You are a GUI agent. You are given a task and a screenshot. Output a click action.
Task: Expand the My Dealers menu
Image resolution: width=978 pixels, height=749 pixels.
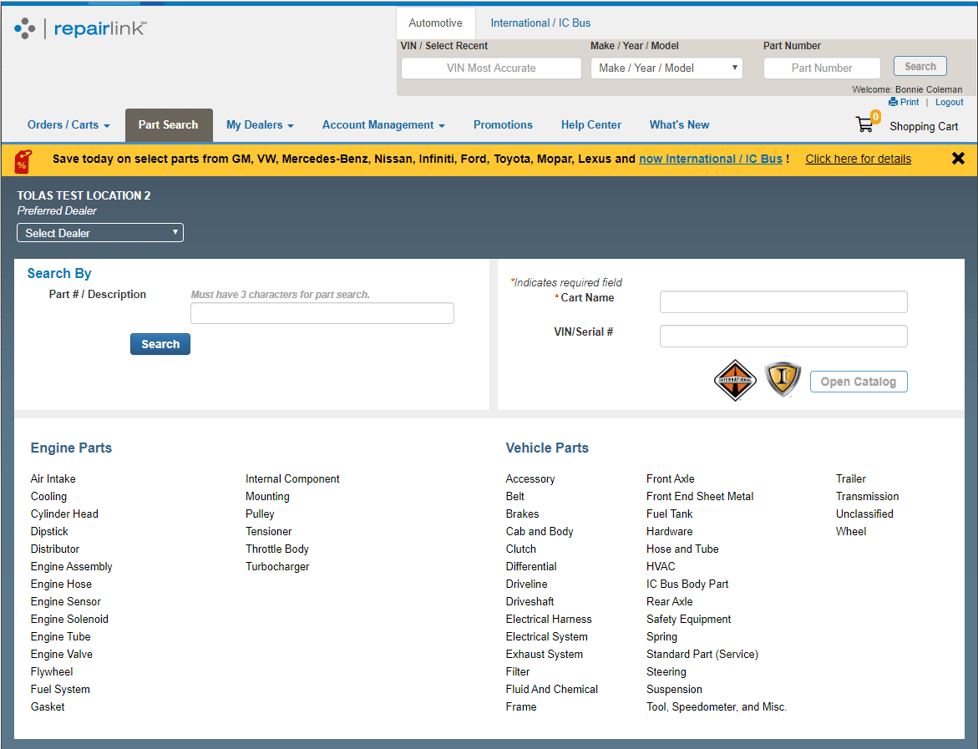coord(259,125)
